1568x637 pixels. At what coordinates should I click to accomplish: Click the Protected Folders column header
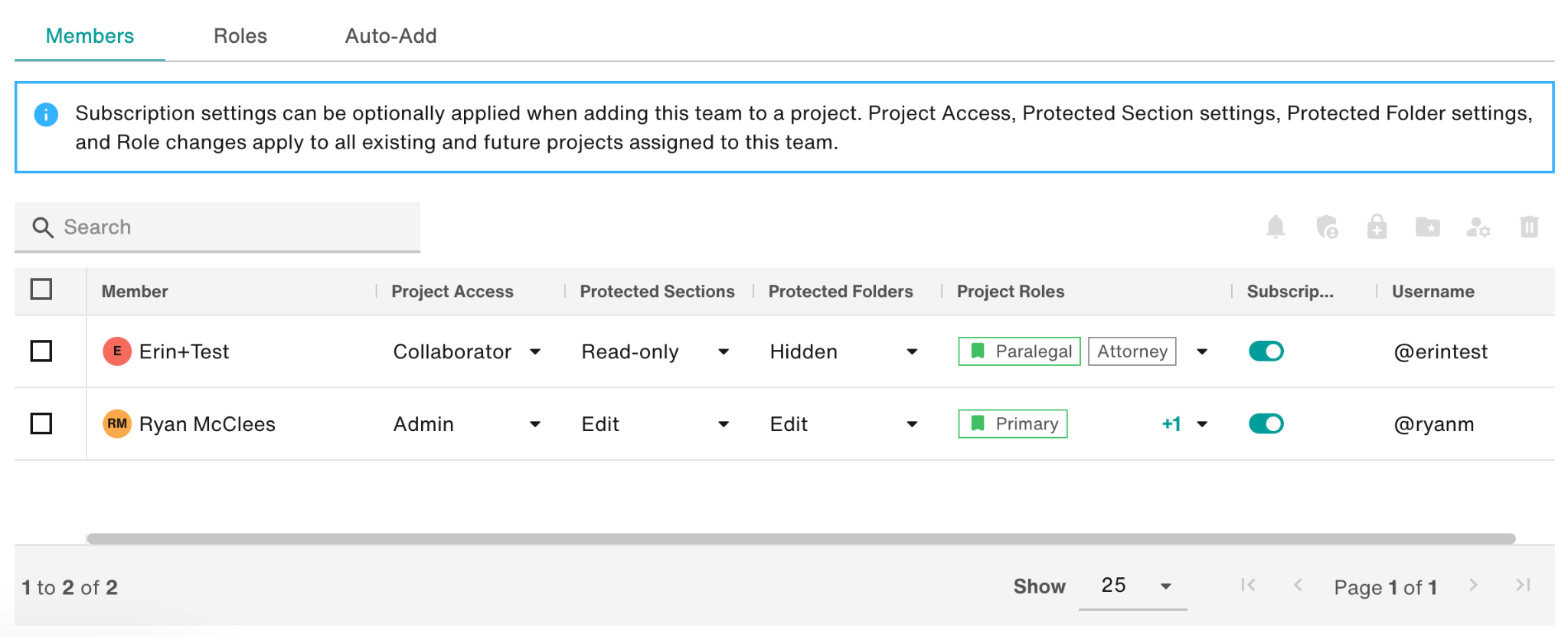(841, 292)
